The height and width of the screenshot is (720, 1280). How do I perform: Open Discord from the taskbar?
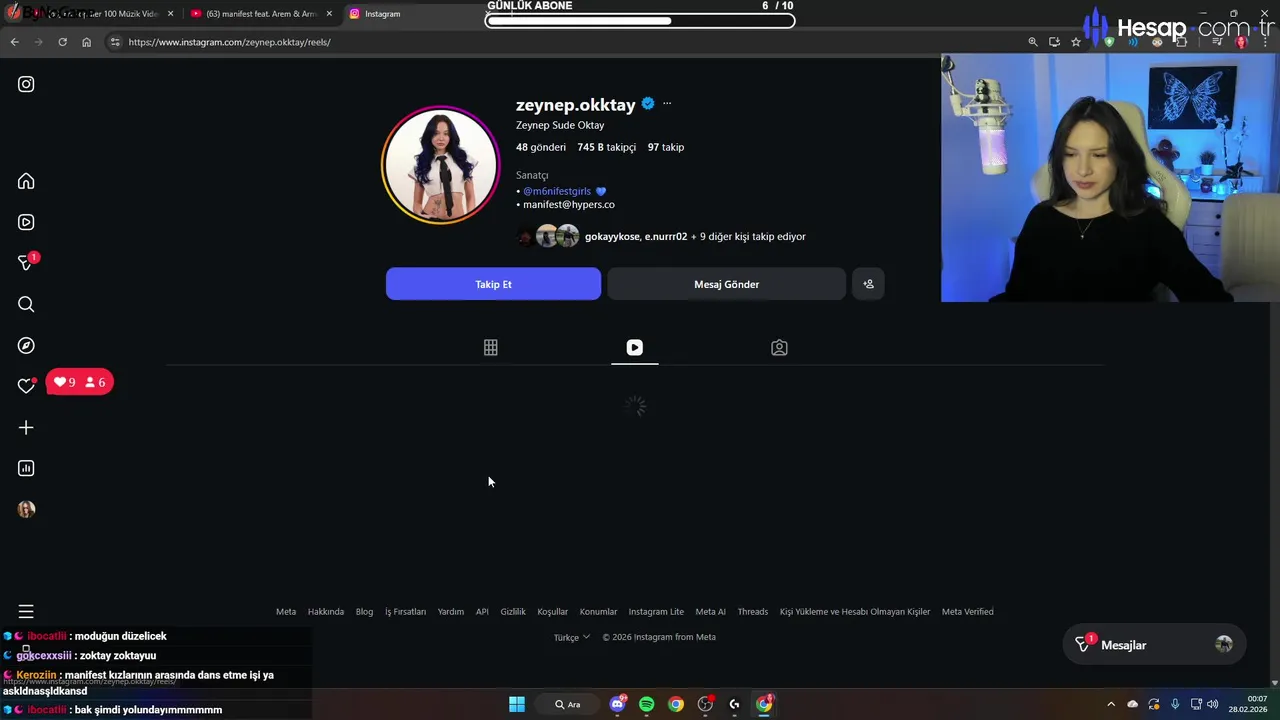[x=618, y=704]
